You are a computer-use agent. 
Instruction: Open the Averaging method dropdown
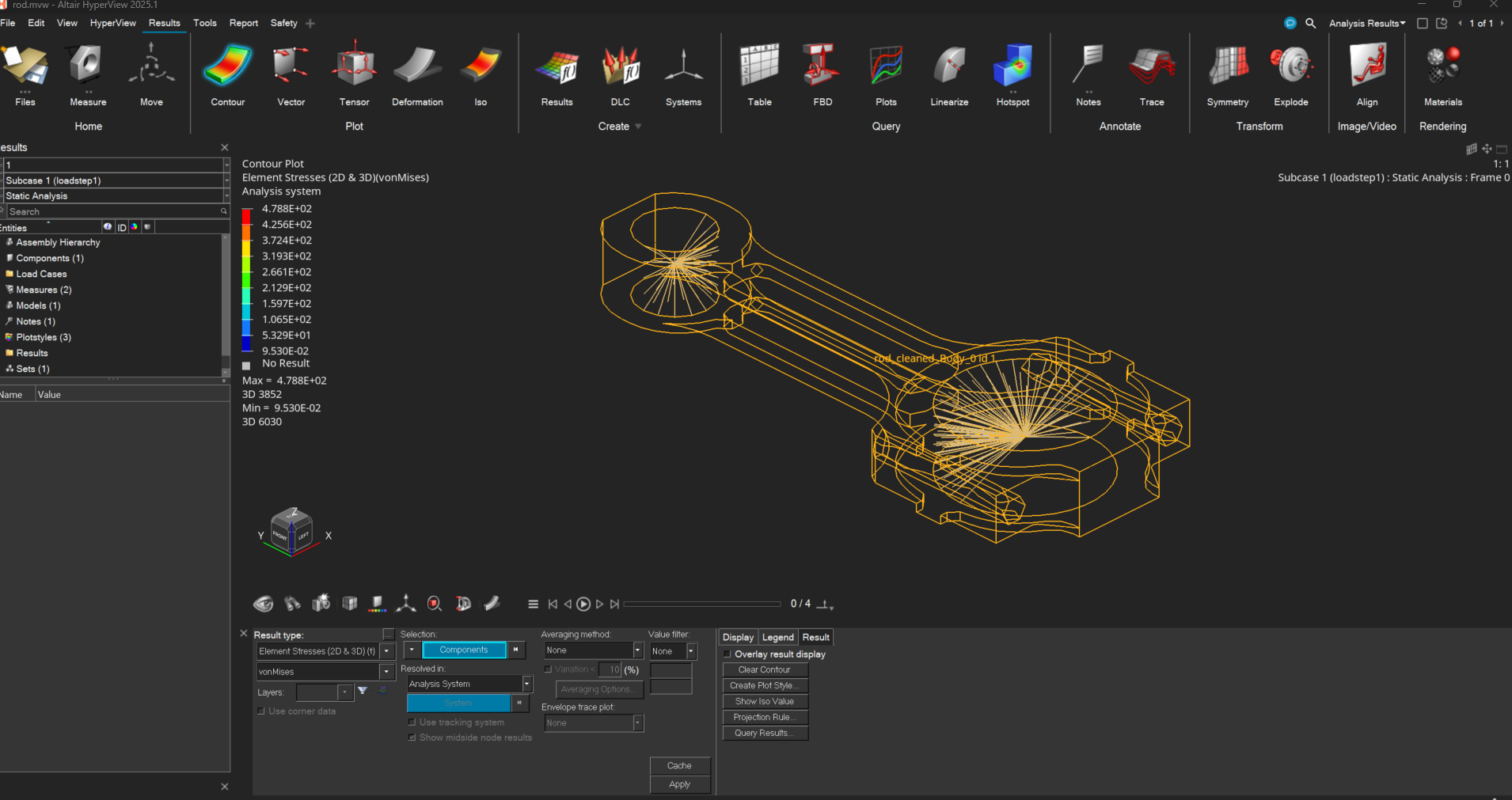pyautogui.click(x=637, y=650)
